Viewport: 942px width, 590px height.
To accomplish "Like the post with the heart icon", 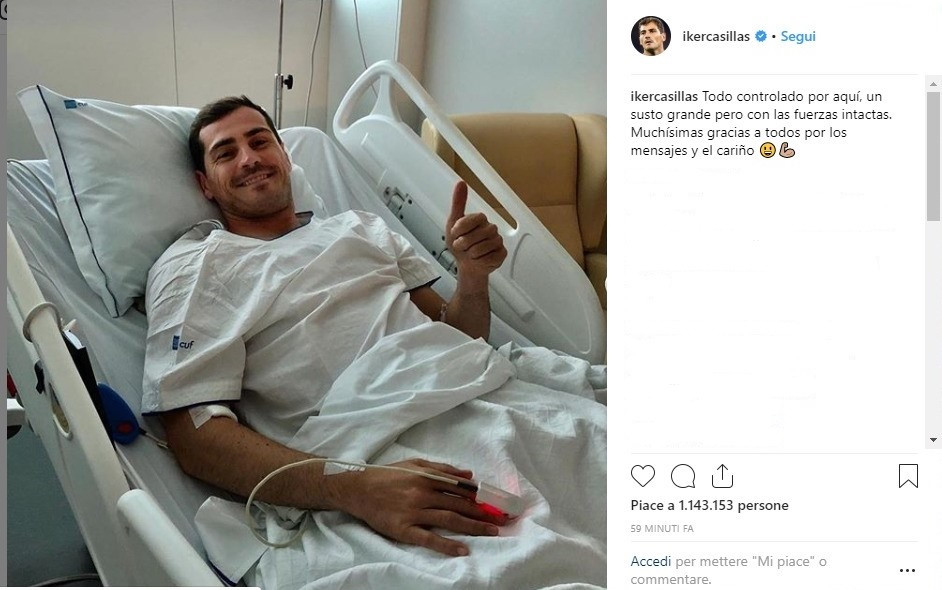I will 643,476.
